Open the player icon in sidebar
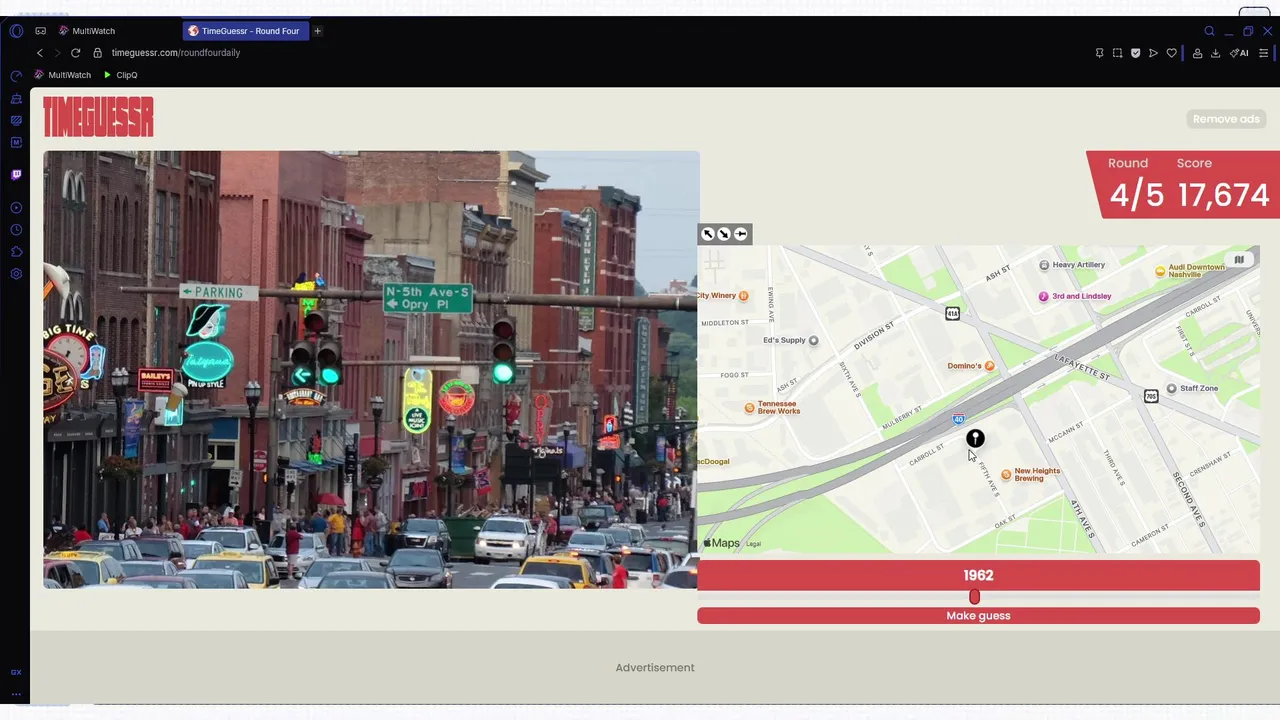 pos(16,208)
